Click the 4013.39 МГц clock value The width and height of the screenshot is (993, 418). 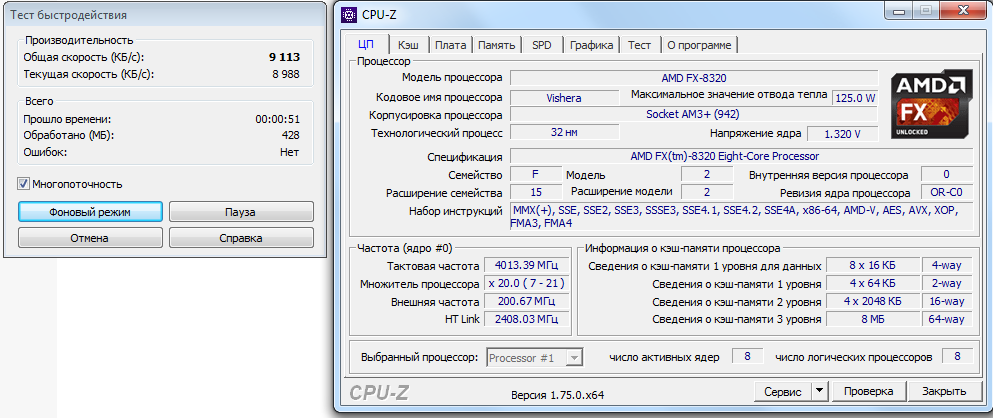click(527, 265)
